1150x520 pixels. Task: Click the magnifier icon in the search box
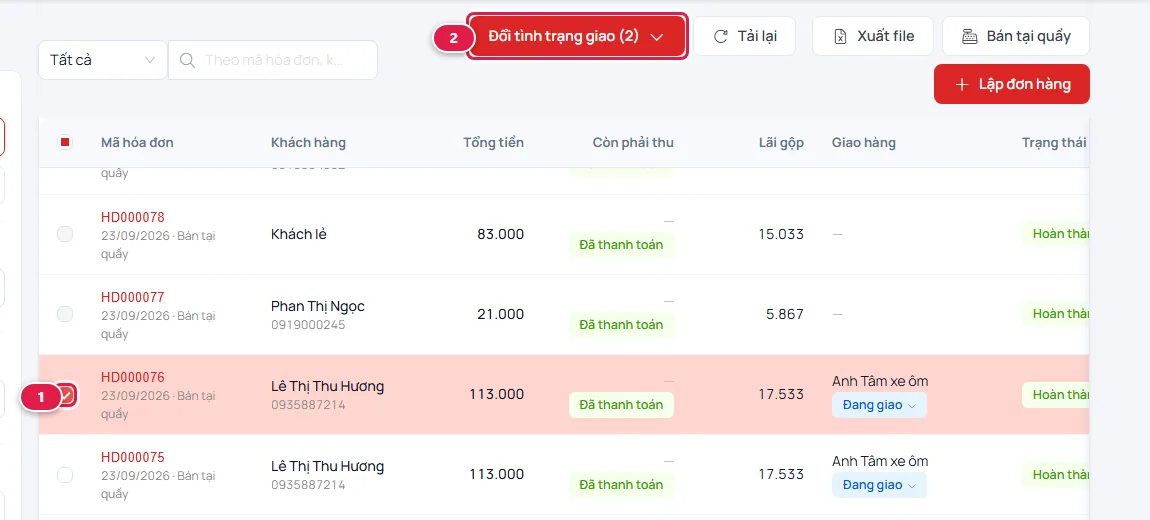point(188,60)
